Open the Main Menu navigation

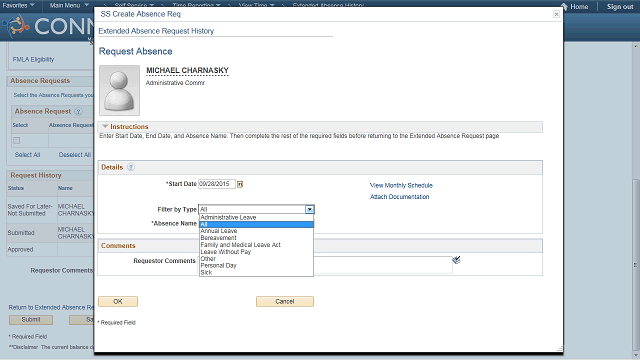click(69, 5)
